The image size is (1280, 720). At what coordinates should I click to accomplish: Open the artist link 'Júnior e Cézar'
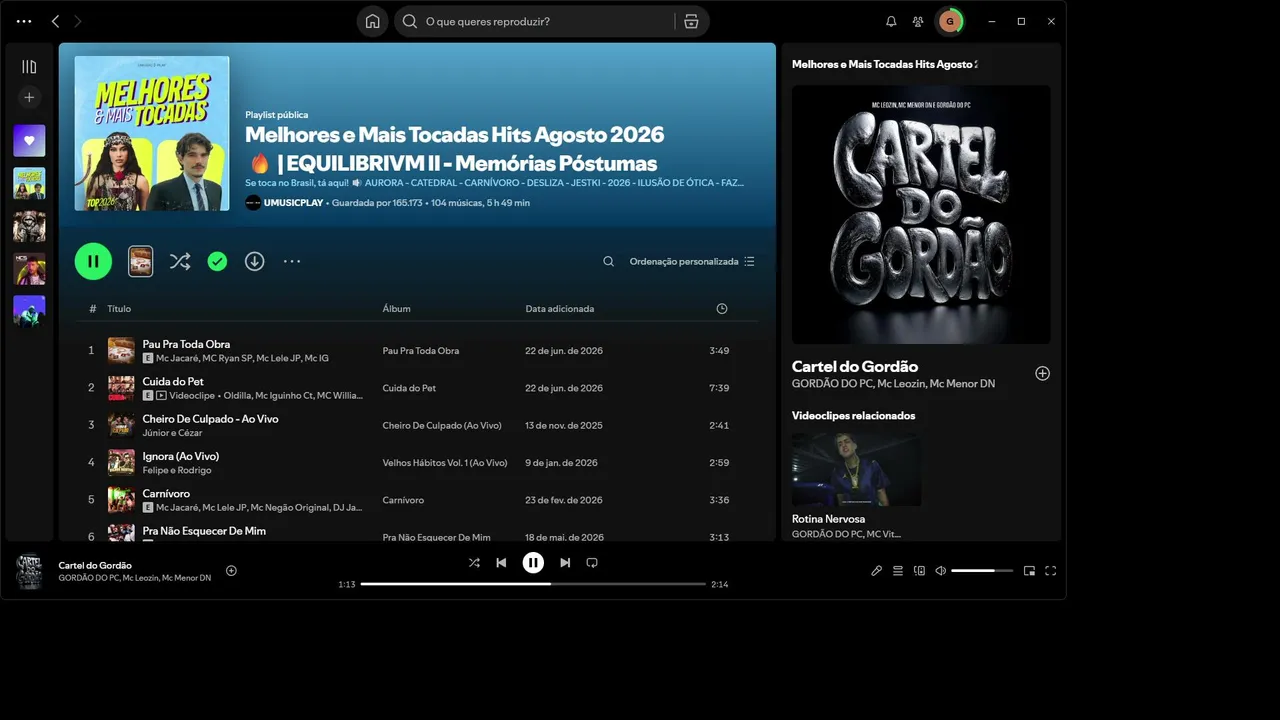(x=173, y=433)
